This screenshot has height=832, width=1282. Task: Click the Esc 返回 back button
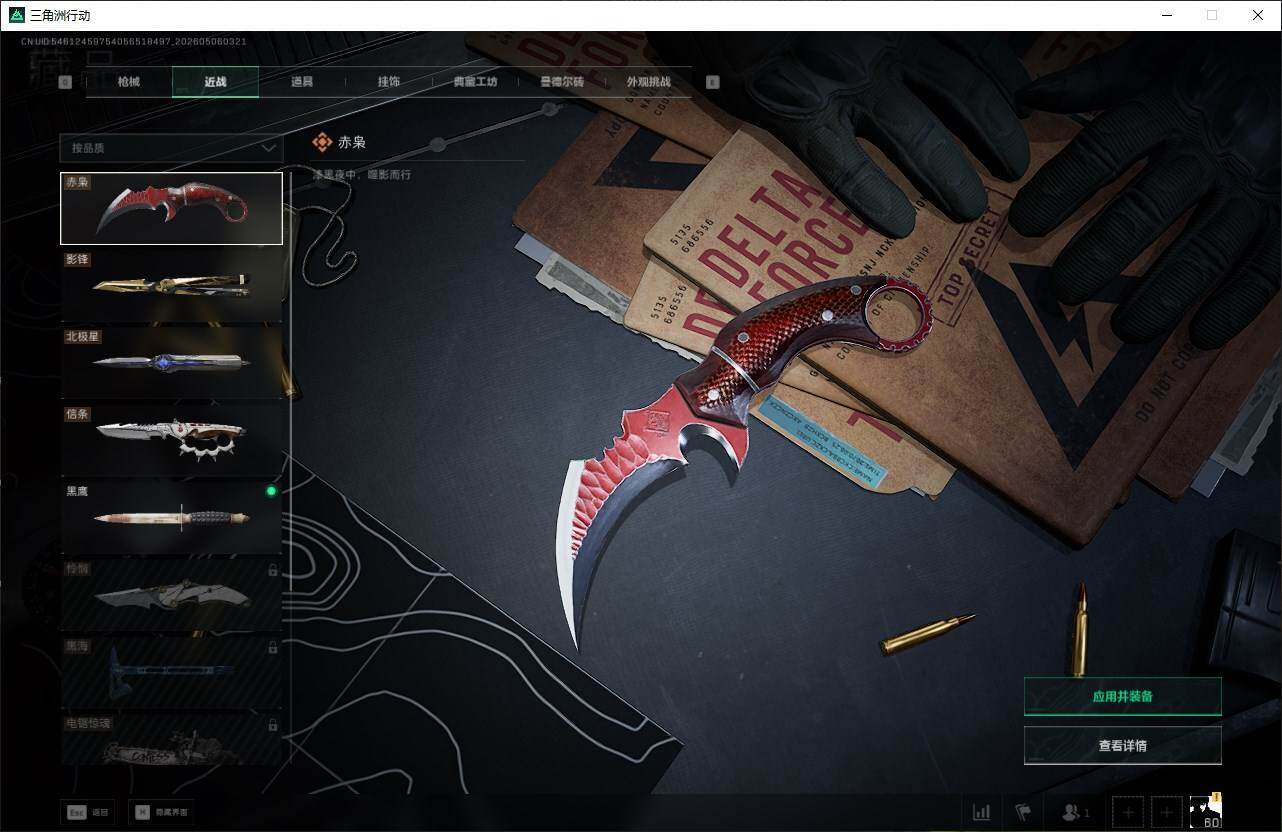coord(88,812)
